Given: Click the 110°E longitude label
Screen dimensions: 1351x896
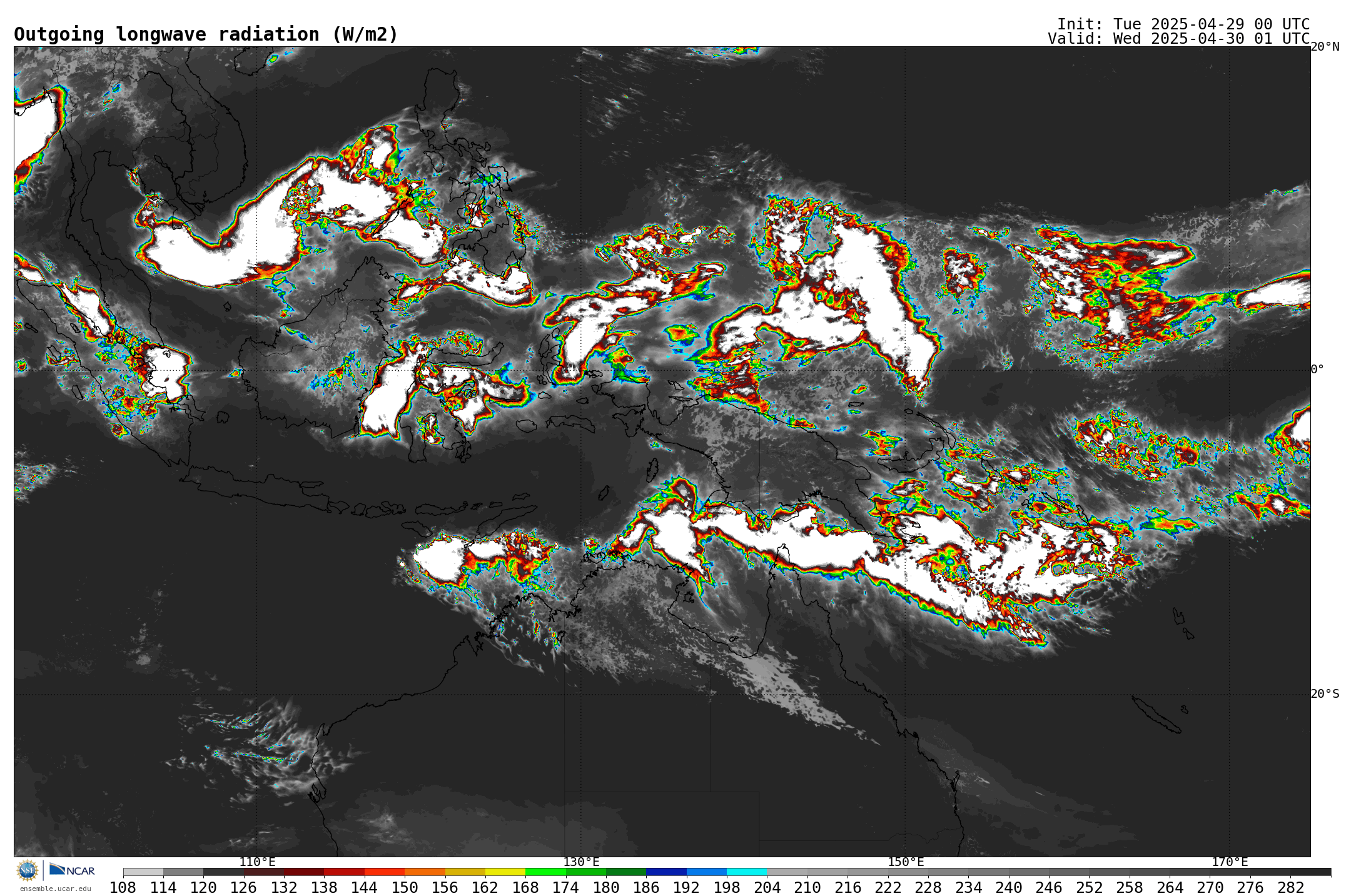Looking at the screenshot, I should [257, 862].
